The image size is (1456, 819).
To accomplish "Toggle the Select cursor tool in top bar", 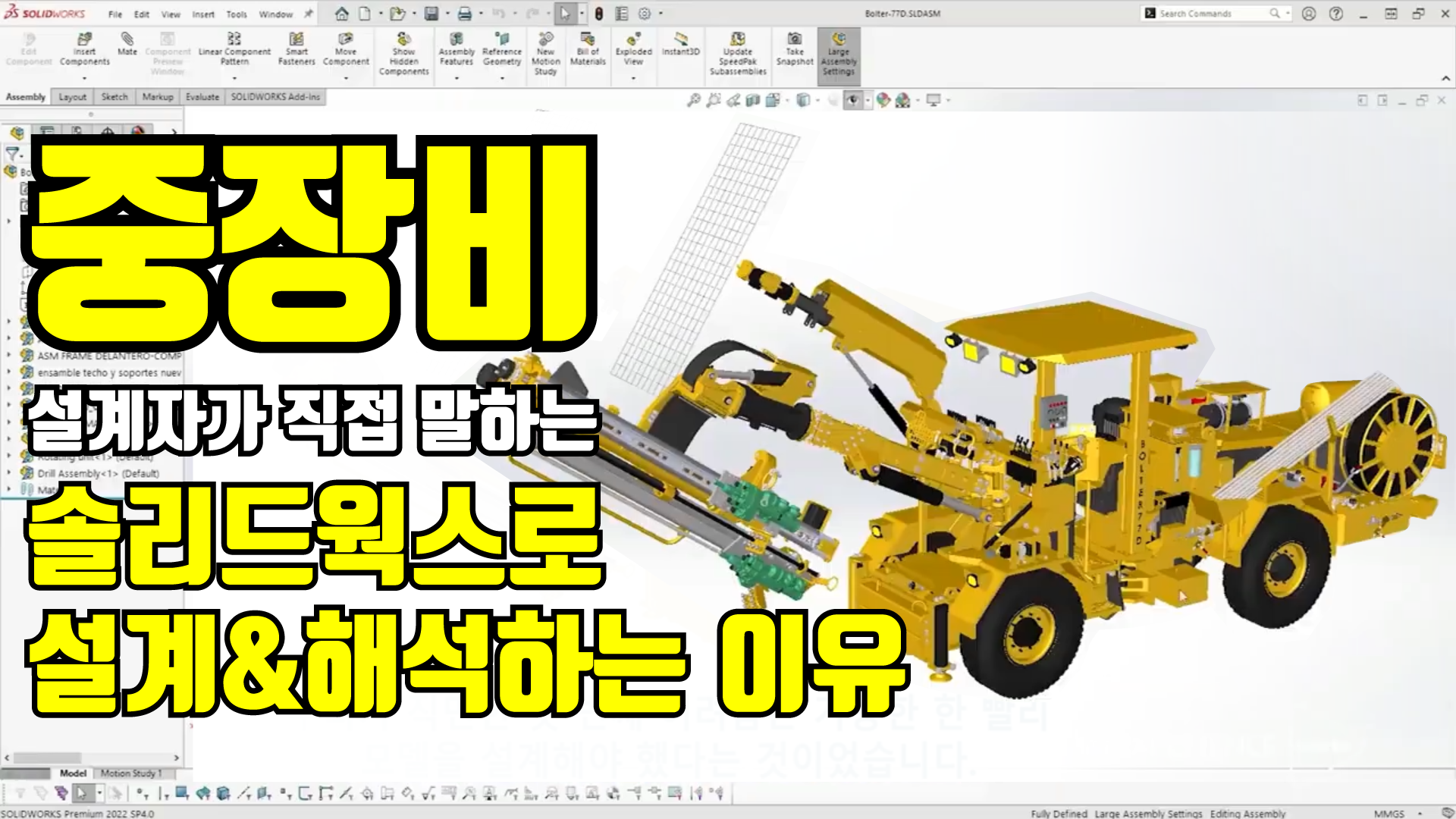I will point(565,14).
